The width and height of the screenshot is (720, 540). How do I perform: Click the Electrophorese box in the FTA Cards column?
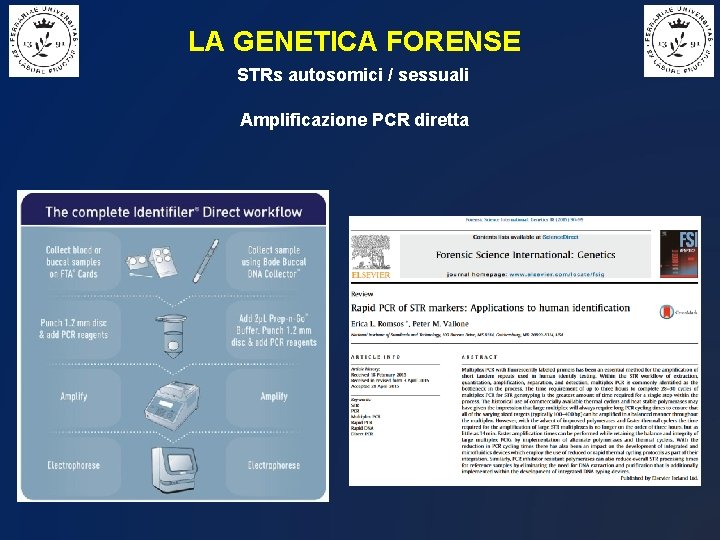(x=73, y=466)
